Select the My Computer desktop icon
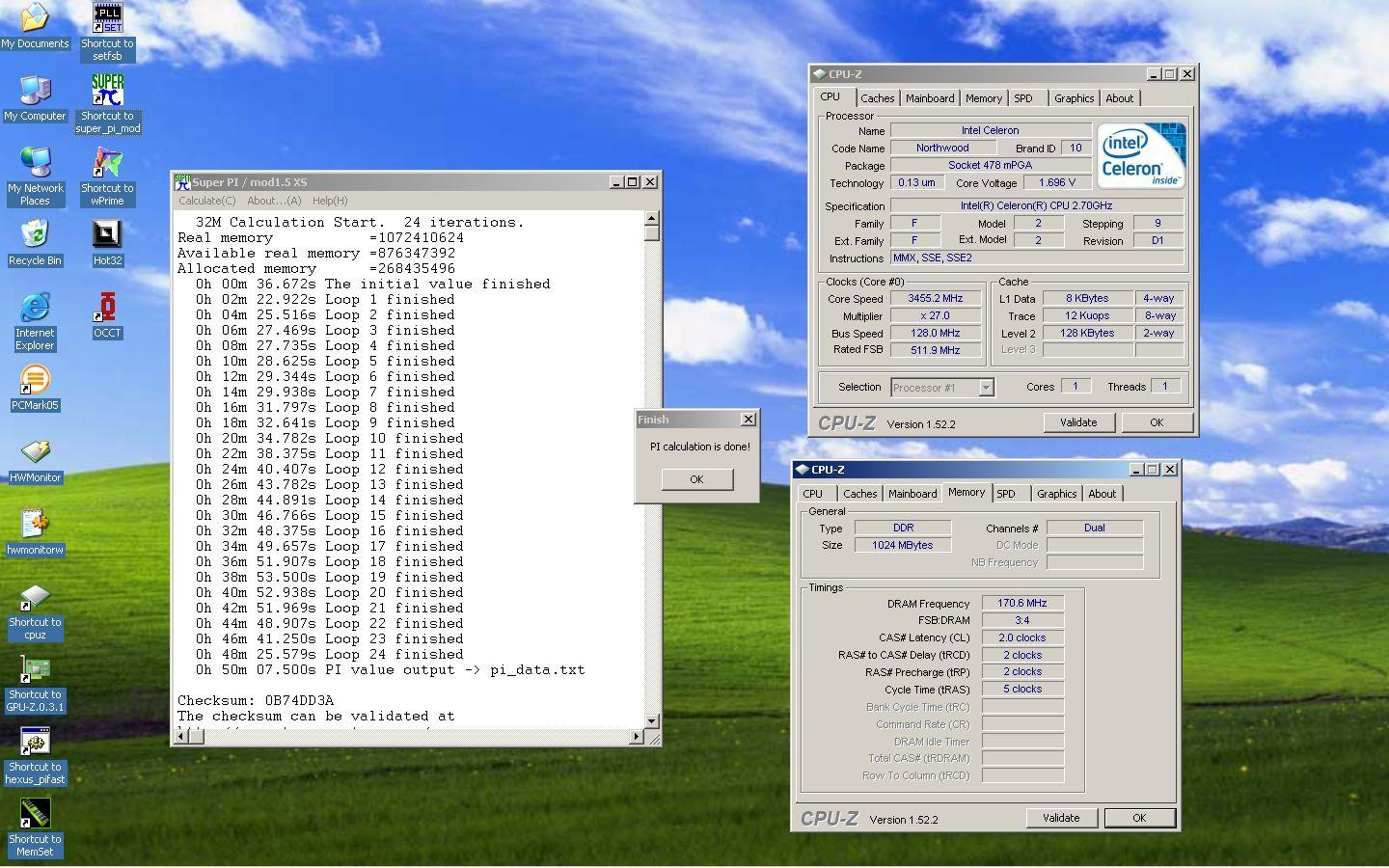This screenshot has height=868, width=1389. 35,97
